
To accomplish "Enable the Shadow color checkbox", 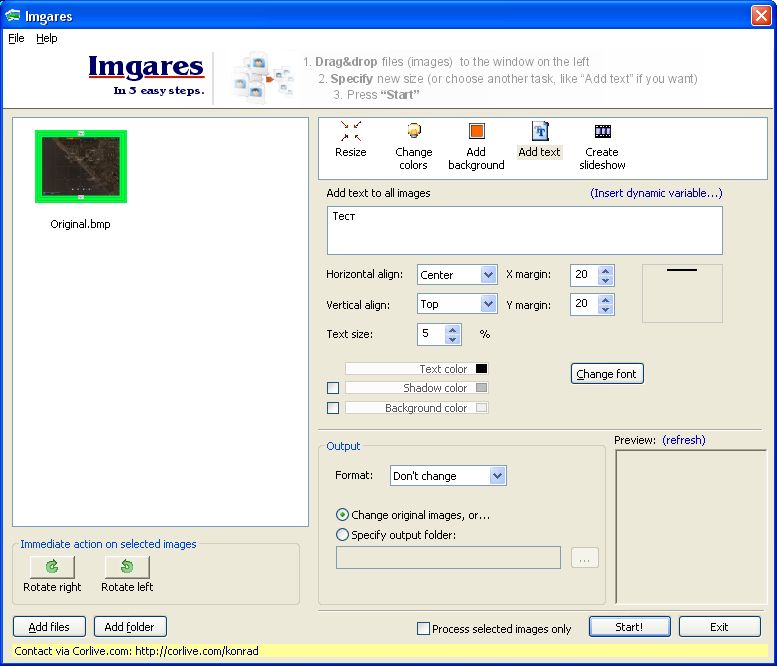I will coord(333,388).
